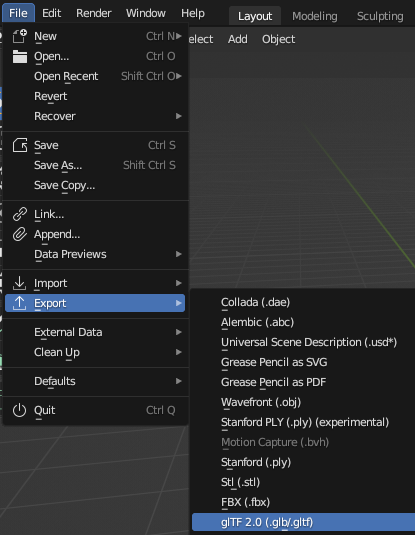The image size is (415, 535).
Task: Expand the Clean Up submenu arrow
Action: point(178,352)
